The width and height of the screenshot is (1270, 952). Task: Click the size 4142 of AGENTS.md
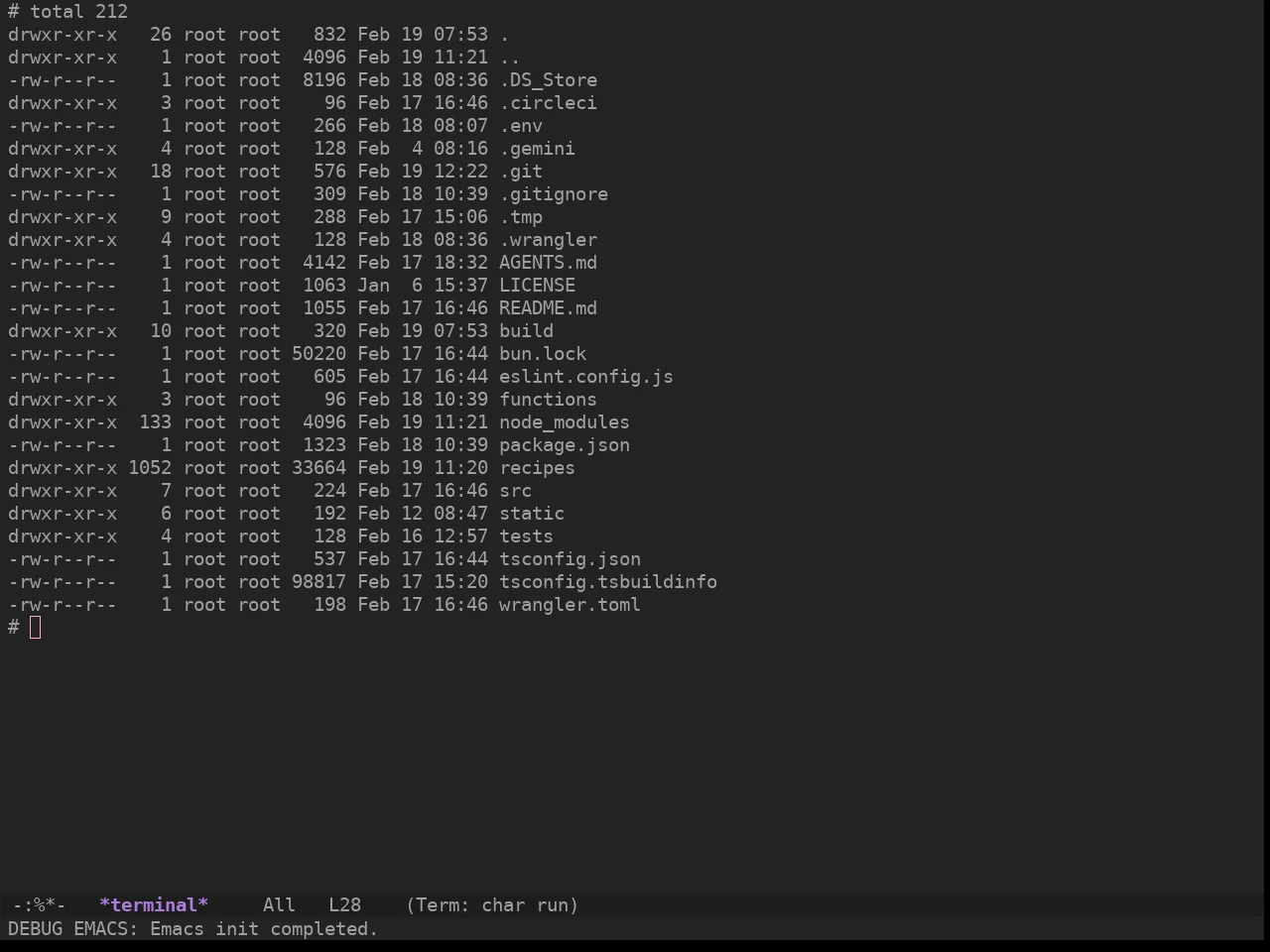[x=324, y=263]
